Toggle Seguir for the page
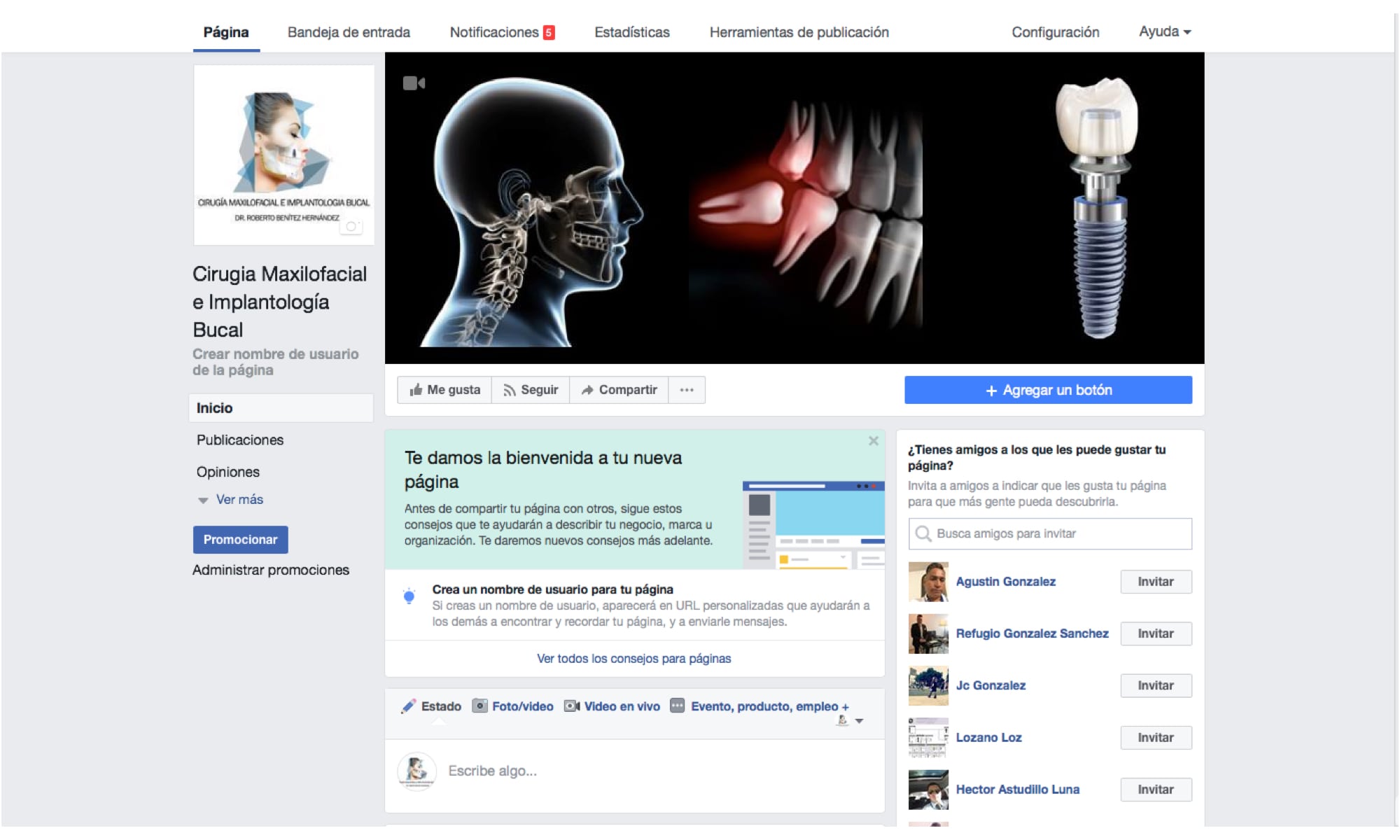Viewport: 1400px width, 840px height. click(531, 390)
